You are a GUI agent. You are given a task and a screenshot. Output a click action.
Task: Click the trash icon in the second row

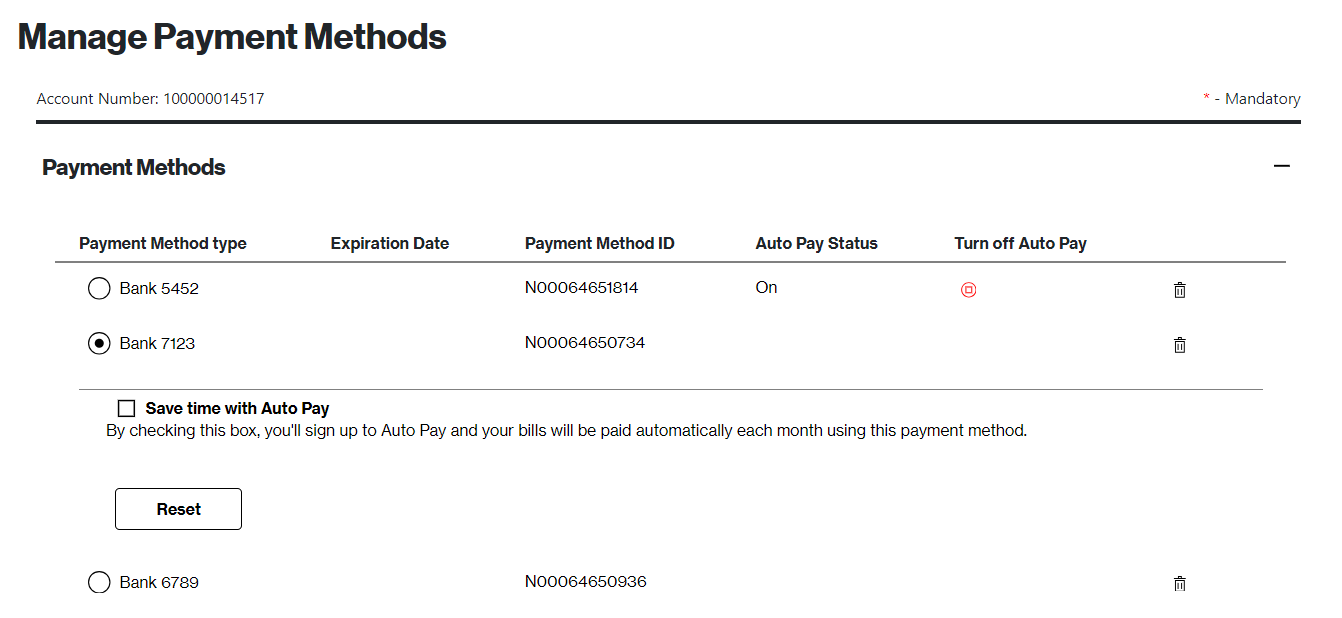coord(1179,344)
